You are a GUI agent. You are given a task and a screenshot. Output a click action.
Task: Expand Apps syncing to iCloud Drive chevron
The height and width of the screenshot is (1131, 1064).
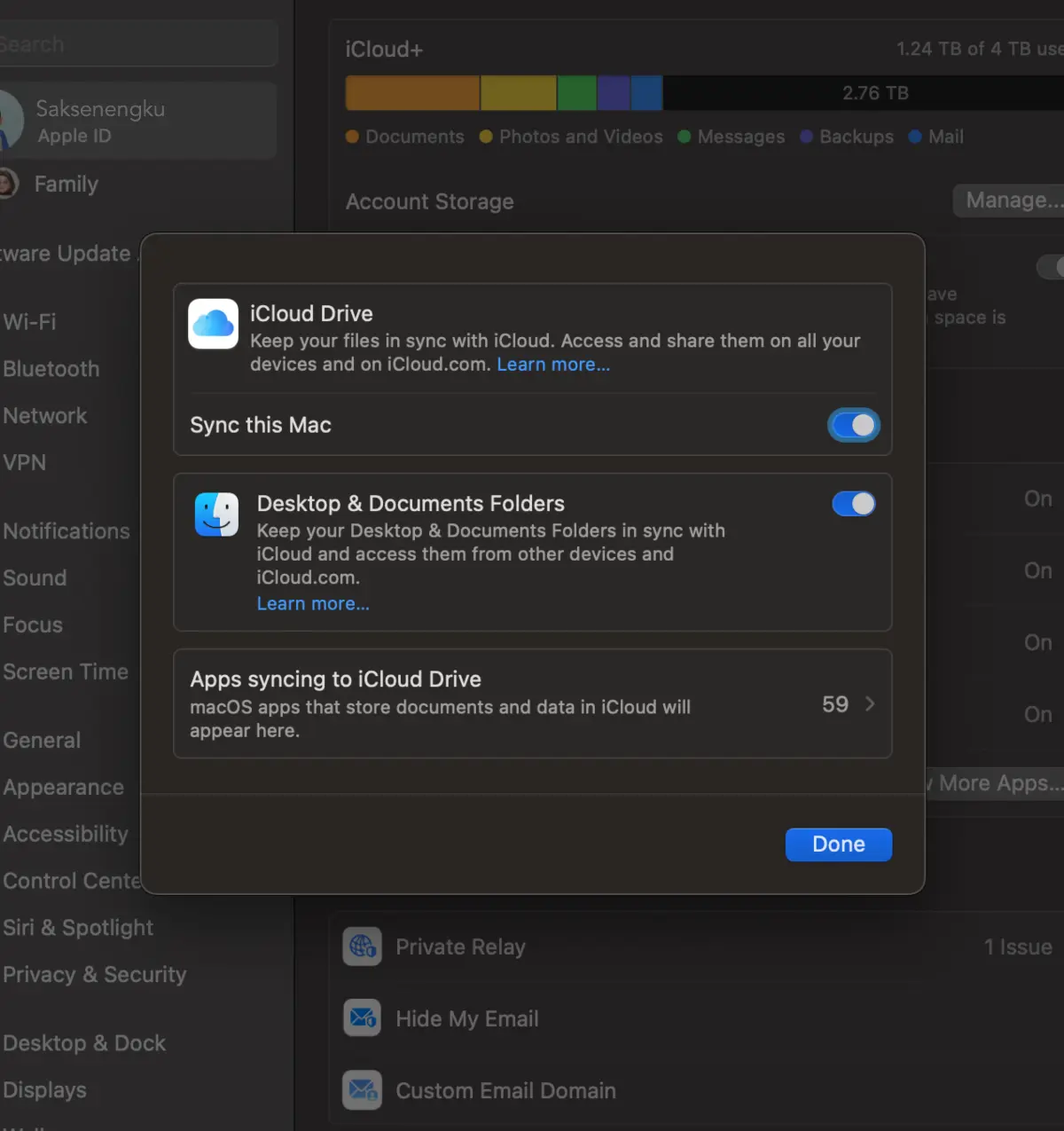click(x=869, y=703)
